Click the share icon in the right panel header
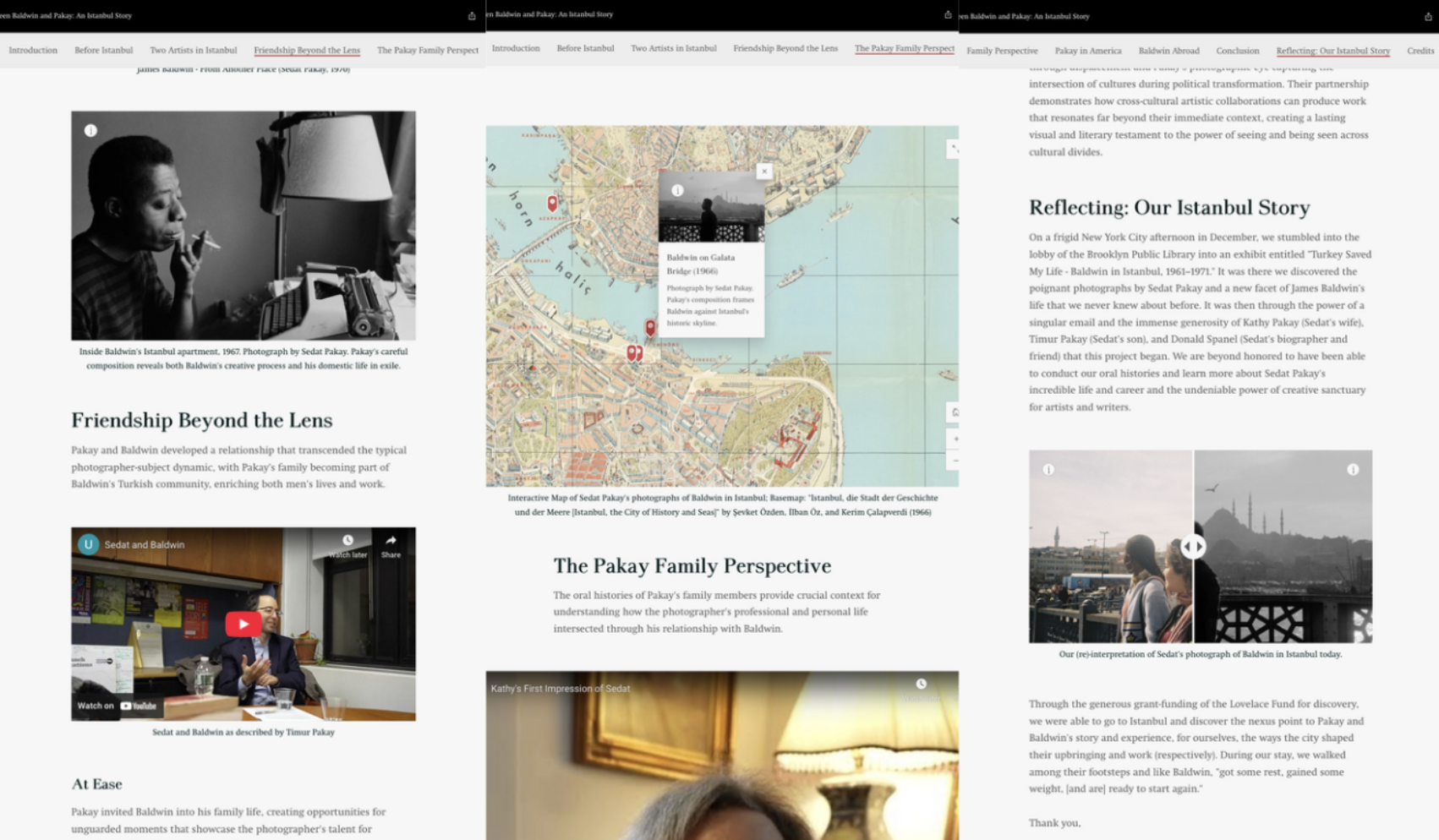This screenshot has height=840, width=1439. click(1428, 16)
